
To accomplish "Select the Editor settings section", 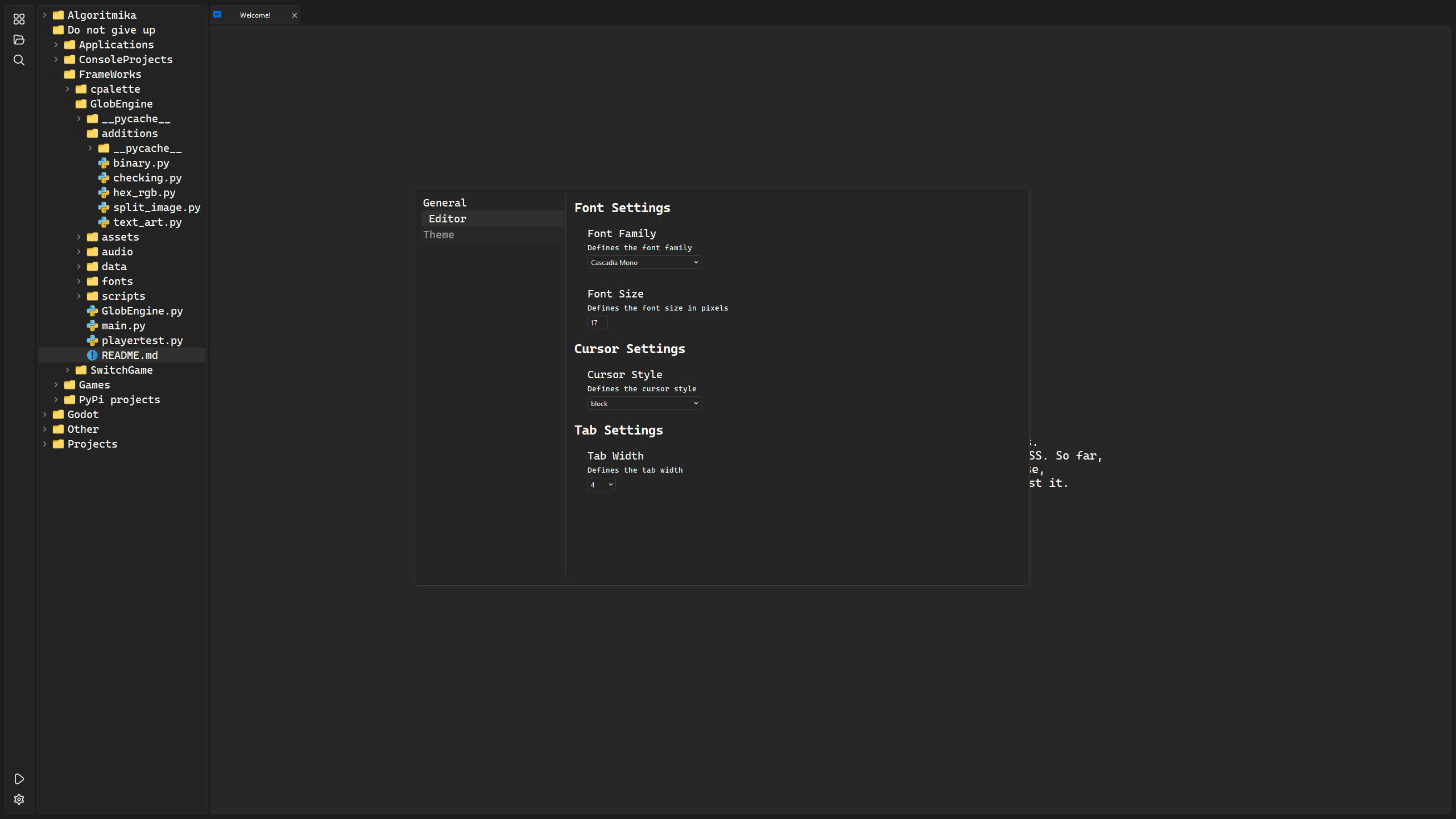I will 447,219.
